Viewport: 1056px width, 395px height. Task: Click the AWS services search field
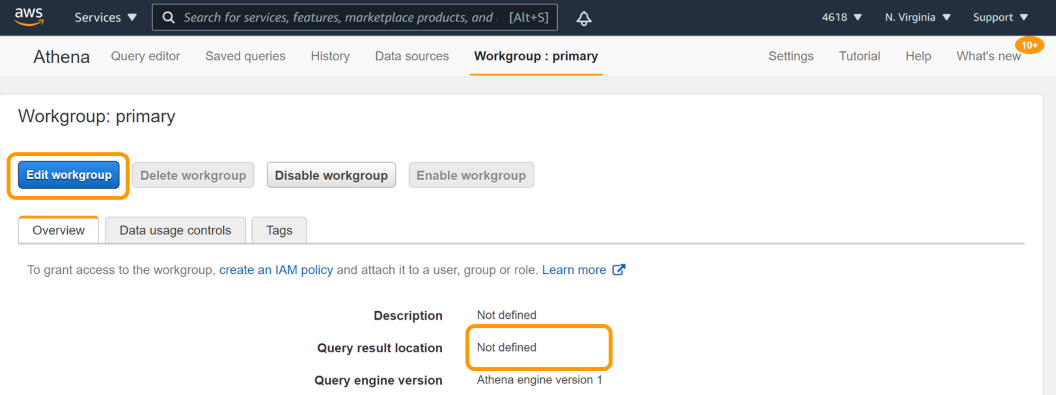pyautogui.click(x=355, y=17)
